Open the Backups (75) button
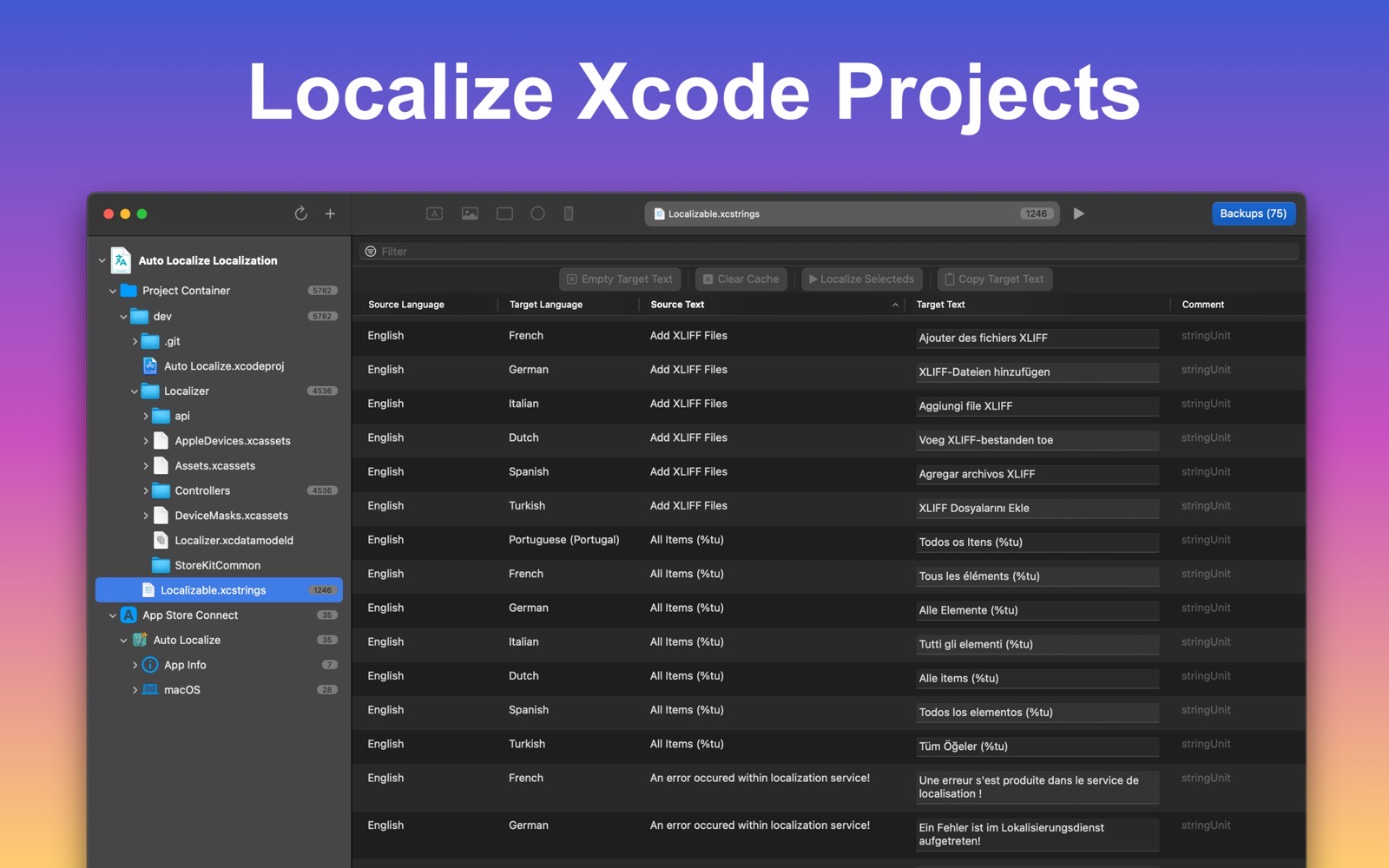 click(1254, 214)
